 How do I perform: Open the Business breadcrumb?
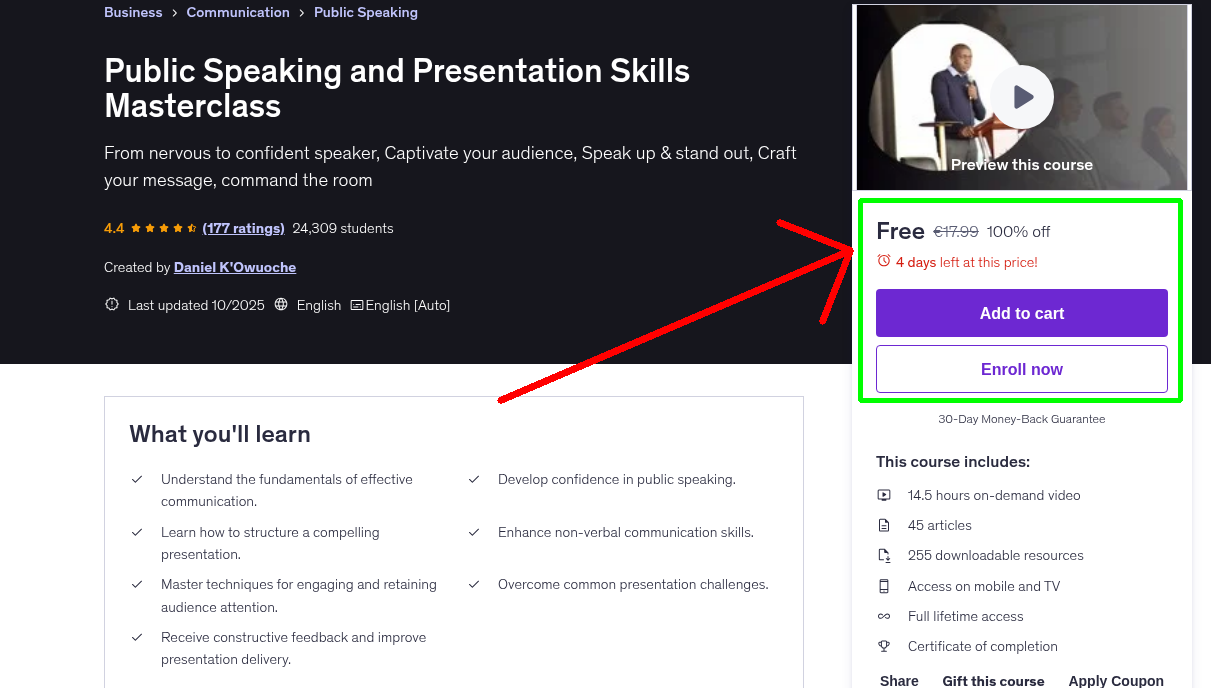(x=133, y=12)
